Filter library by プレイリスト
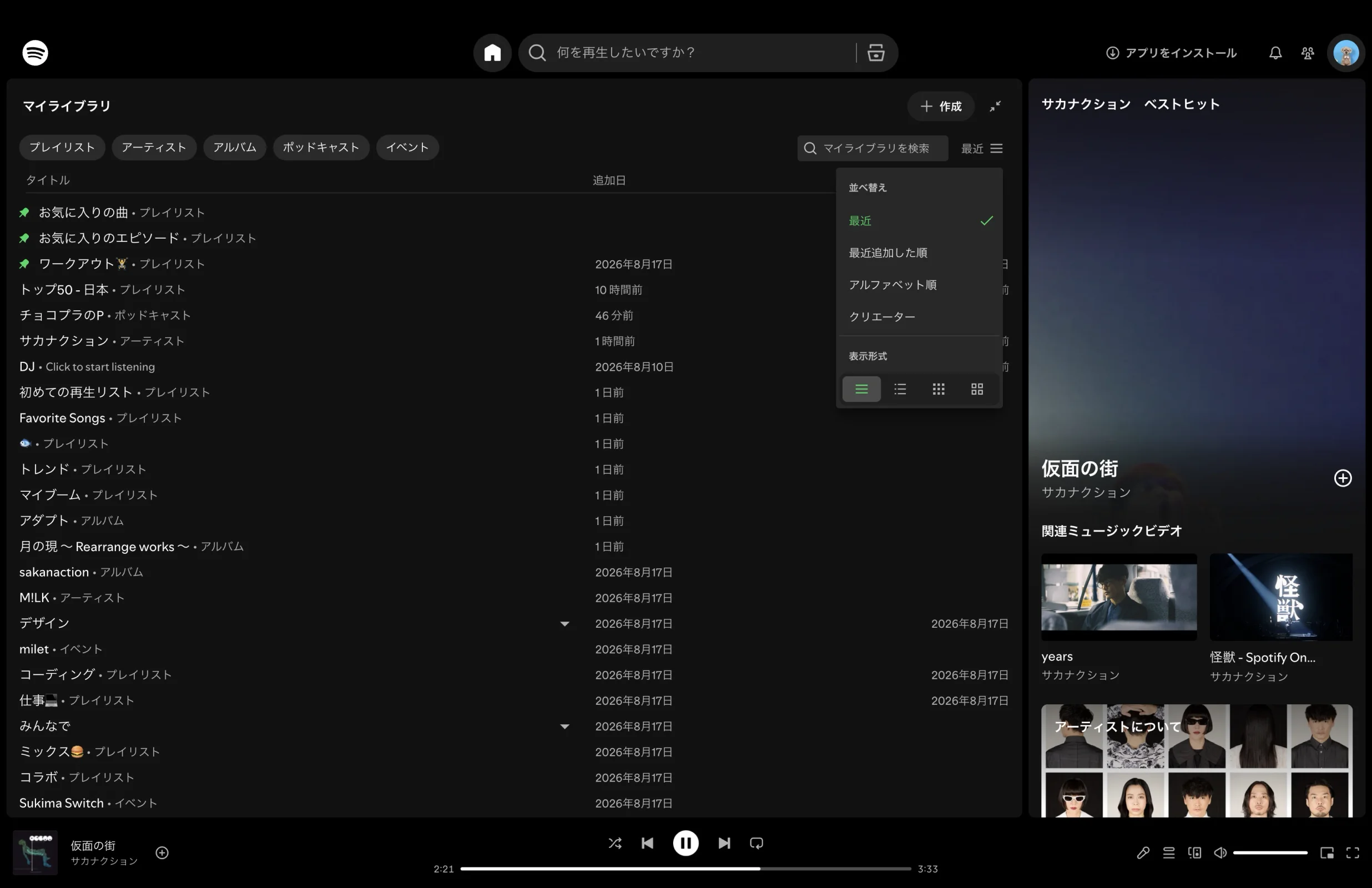The height and width of the screenshot is (888, 1372). (62, 147)
